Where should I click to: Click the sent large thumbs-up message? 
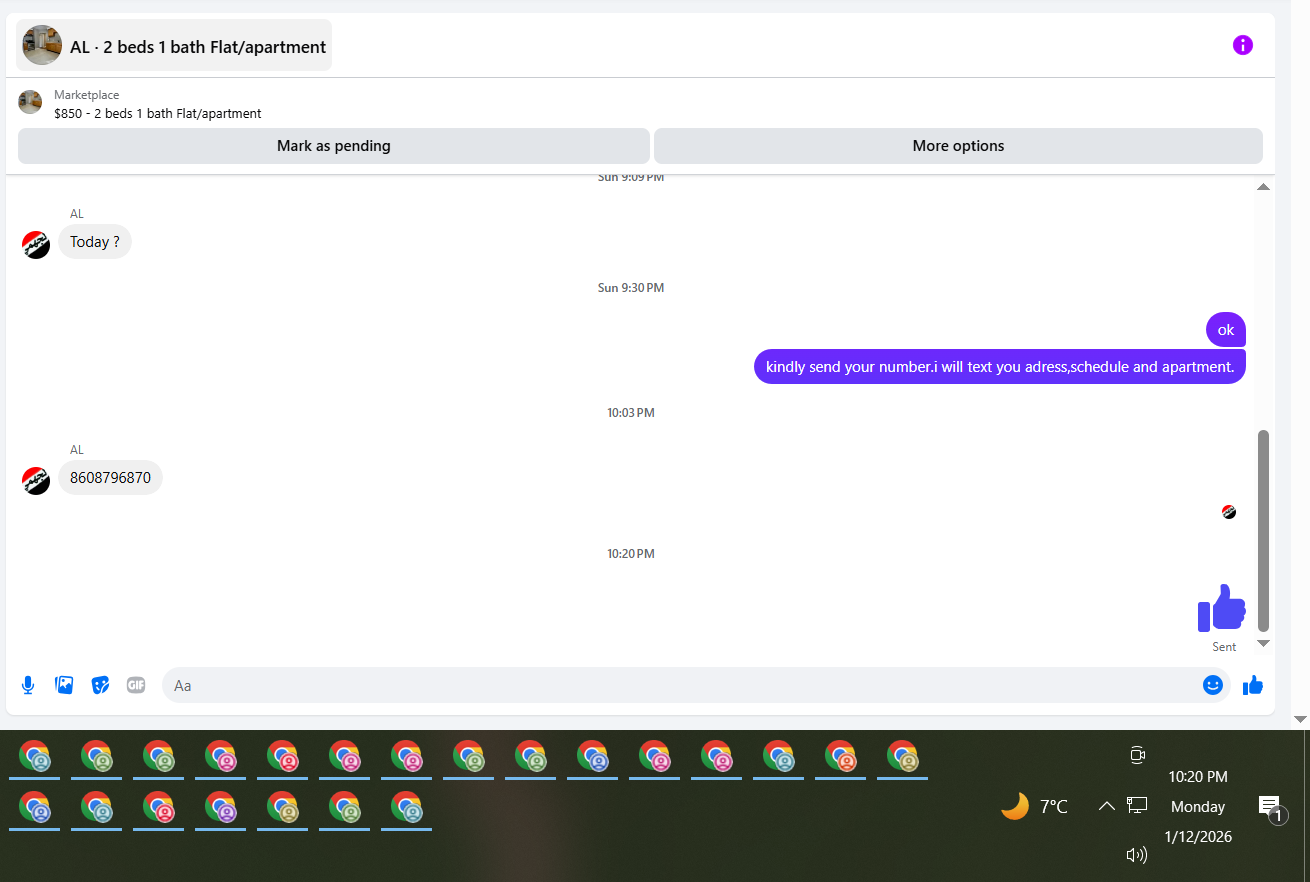(x=1222, y=608)
